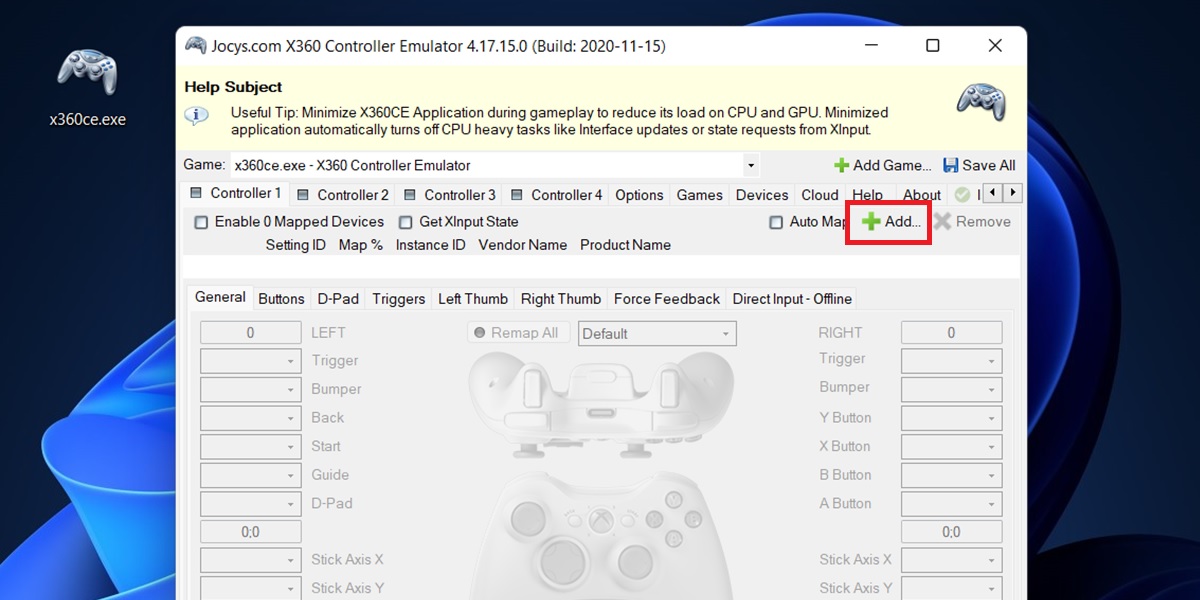1200x600 pixels.
Task: Check the Auto Map checkbox
Action: [776, 222]
